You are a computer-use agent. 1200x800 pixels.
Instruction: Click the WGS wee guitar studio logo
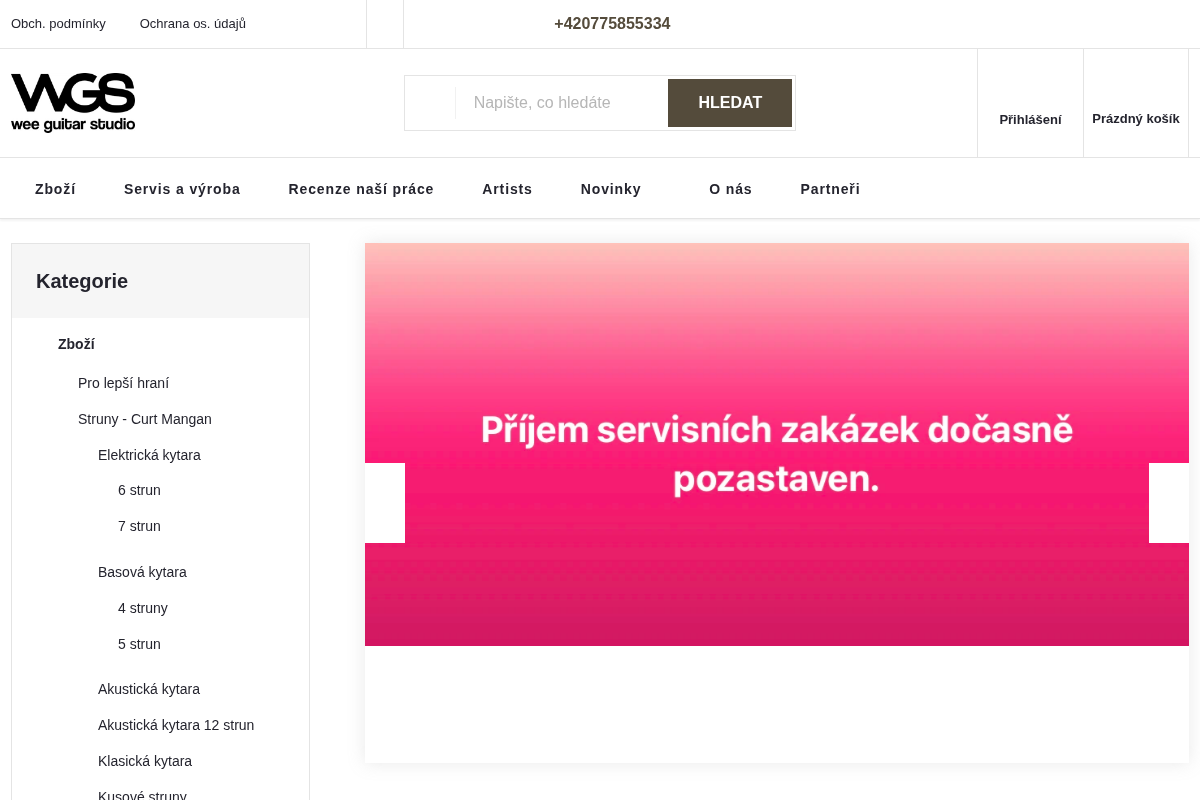(73, 102)
